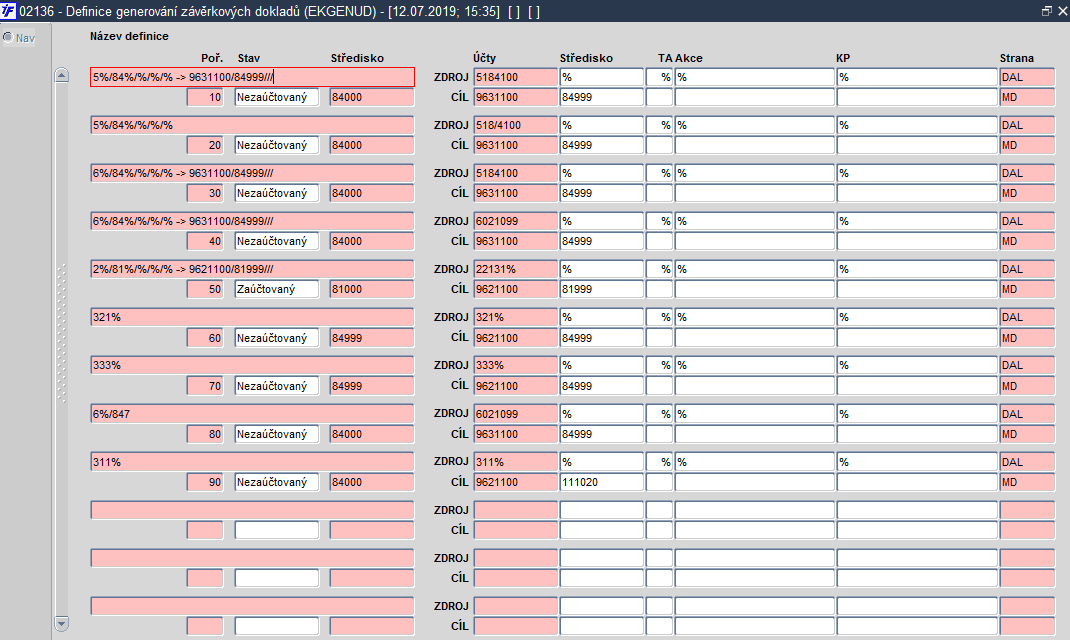Select definition name '5%/84%/%/%/%' of row 20
This screenshot has width=1070, height=640.
[252, 125]
